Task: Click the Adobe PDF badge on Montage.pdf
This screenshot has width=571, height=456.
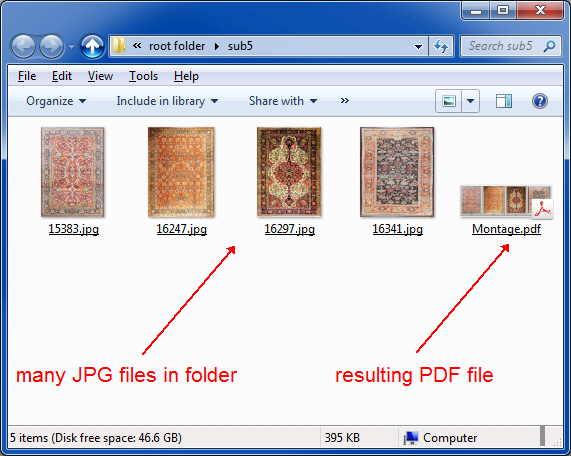Action: [x=543, y=209]
